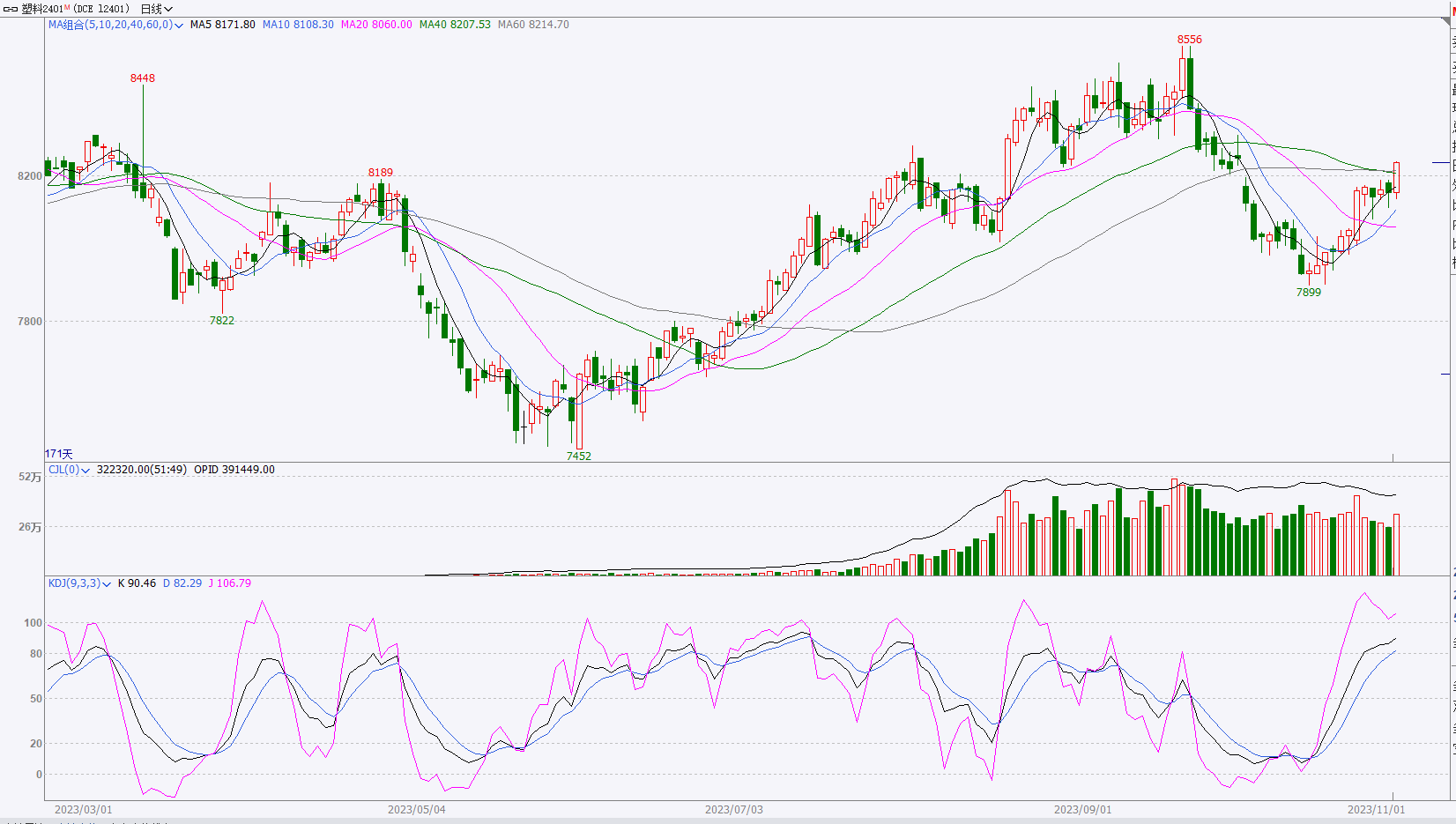
Task: Click the 2023/07/03 date on time axis
Action: [x=733, y=809]
